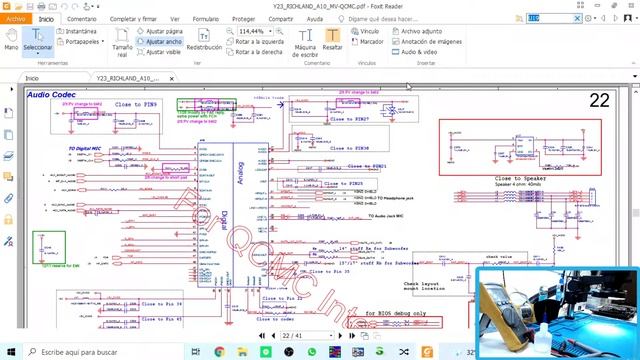Click the Open file icon in quick access
This screenshot has height=360, width=640.
(x=18, y=6)
